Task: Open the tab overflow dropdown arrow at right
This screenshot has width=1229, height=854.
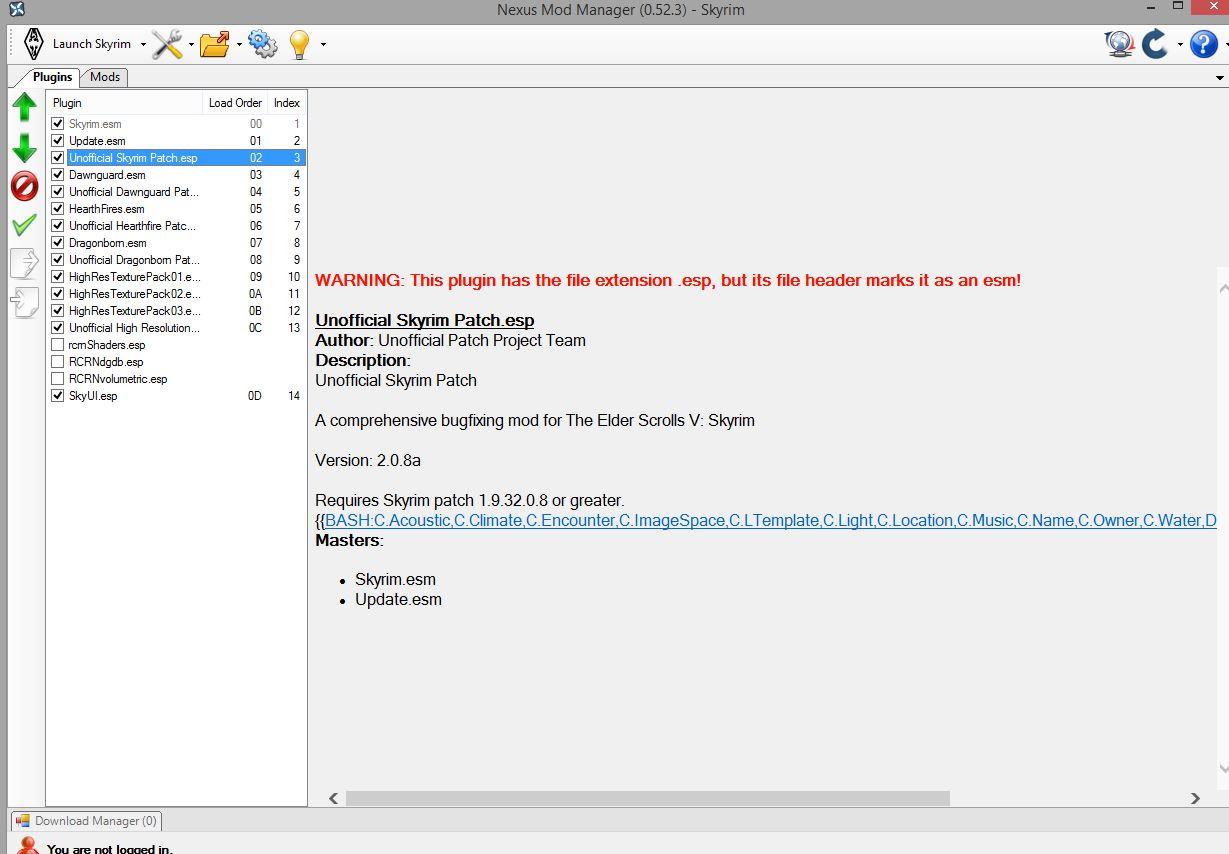Action: tap(1220, 77)
